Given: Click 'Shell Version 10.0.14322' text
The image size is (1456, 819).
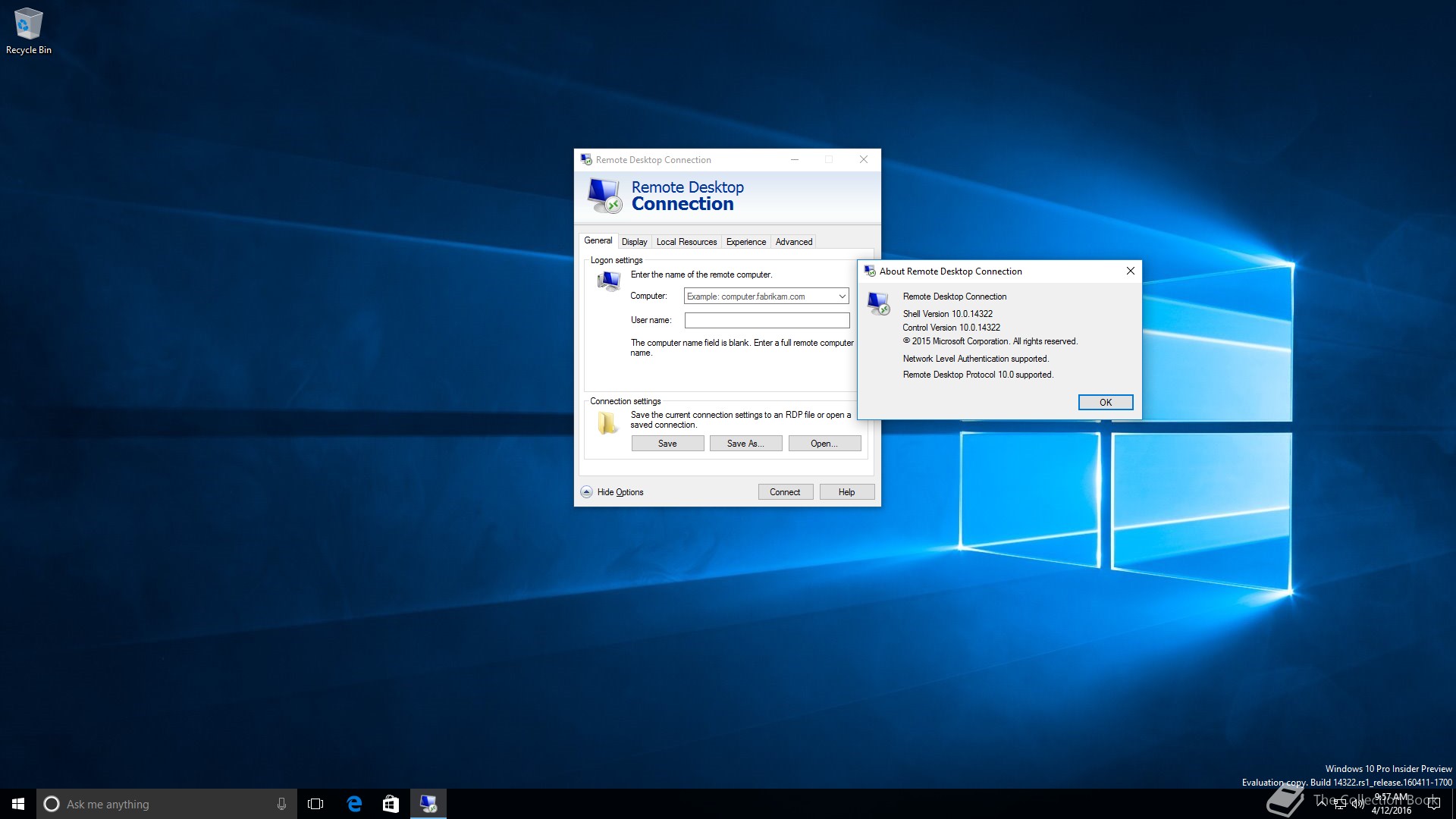Looking at the screenshot, I should pos(947,313).
